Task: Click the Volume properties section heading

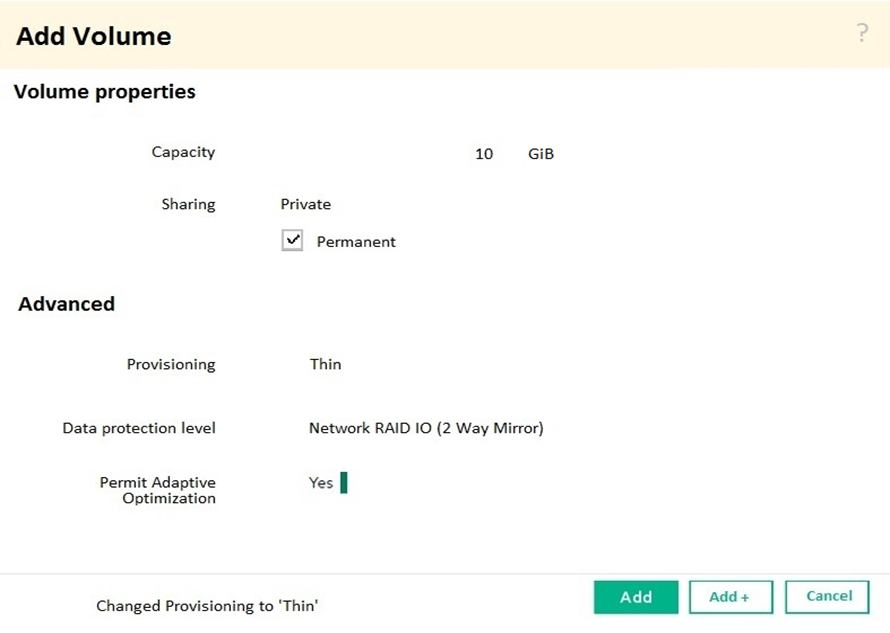Action: [105, 92]
